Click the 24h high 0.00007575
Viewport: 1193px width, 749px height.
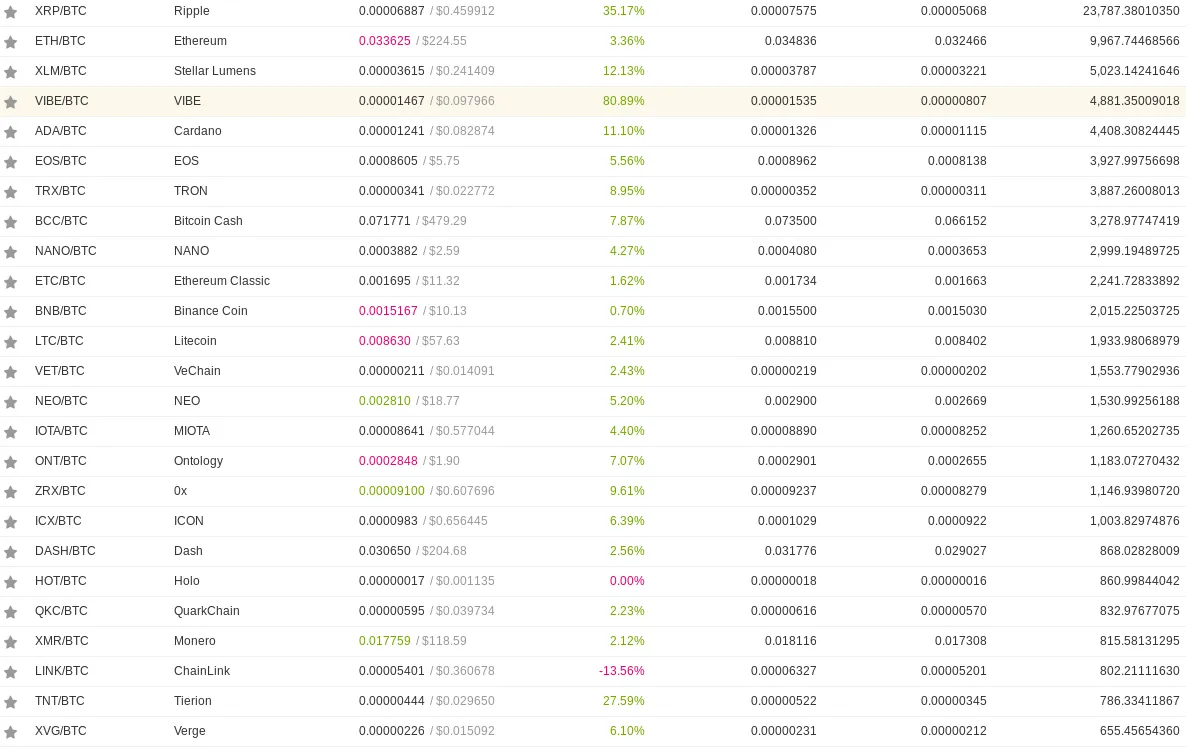tap(784, 11)
